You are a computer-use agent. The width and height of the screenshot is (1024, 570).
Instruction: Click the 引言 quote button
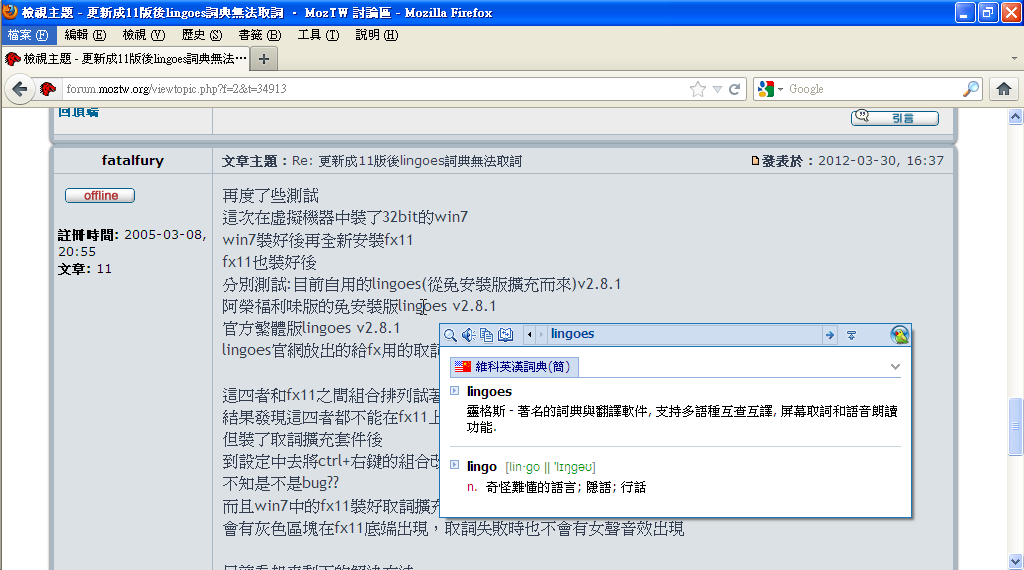point(895,118)
